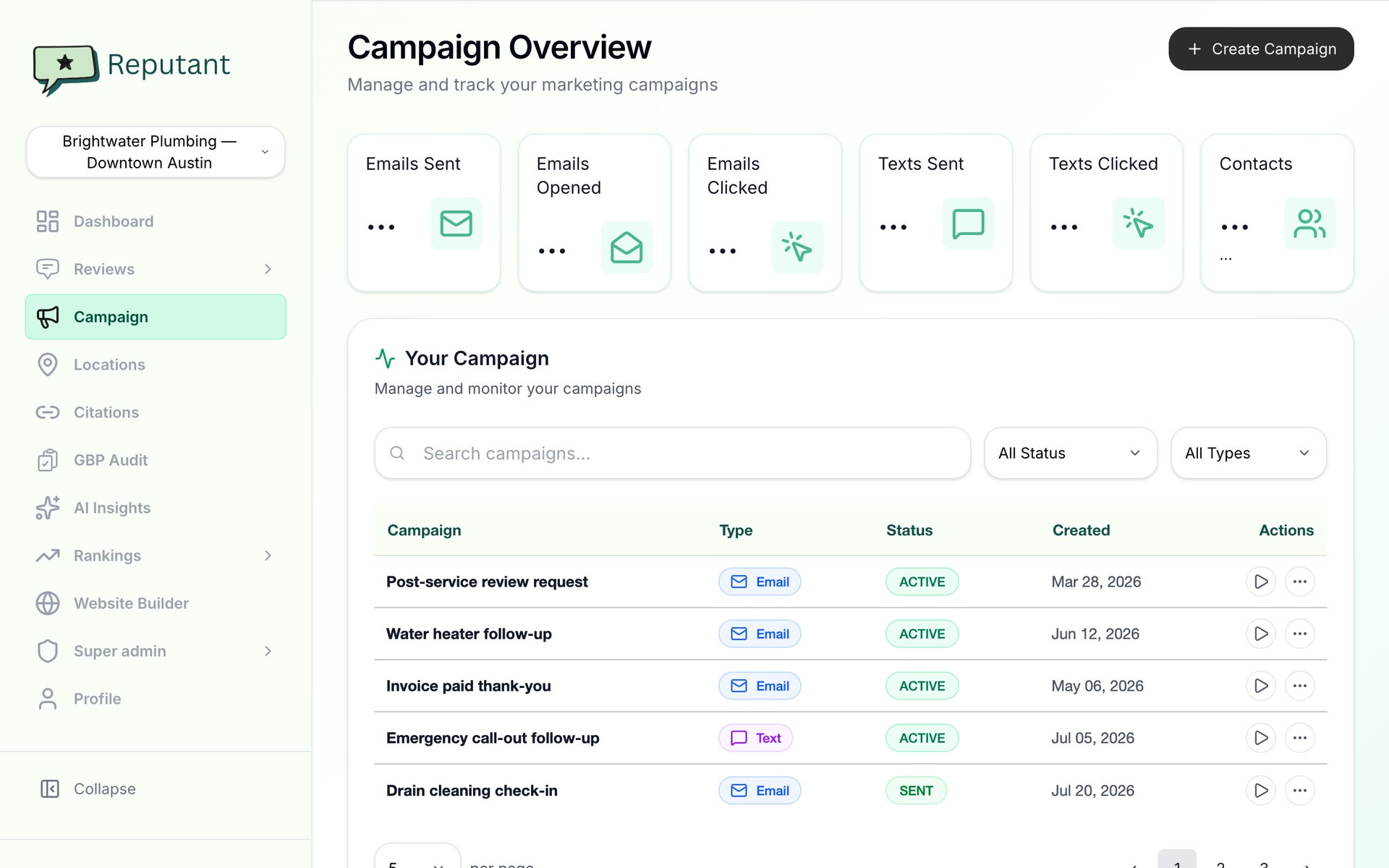Click the Emails Clicked cursor icon
Screen dimensions: 1389x868
[x=797, y=247]
